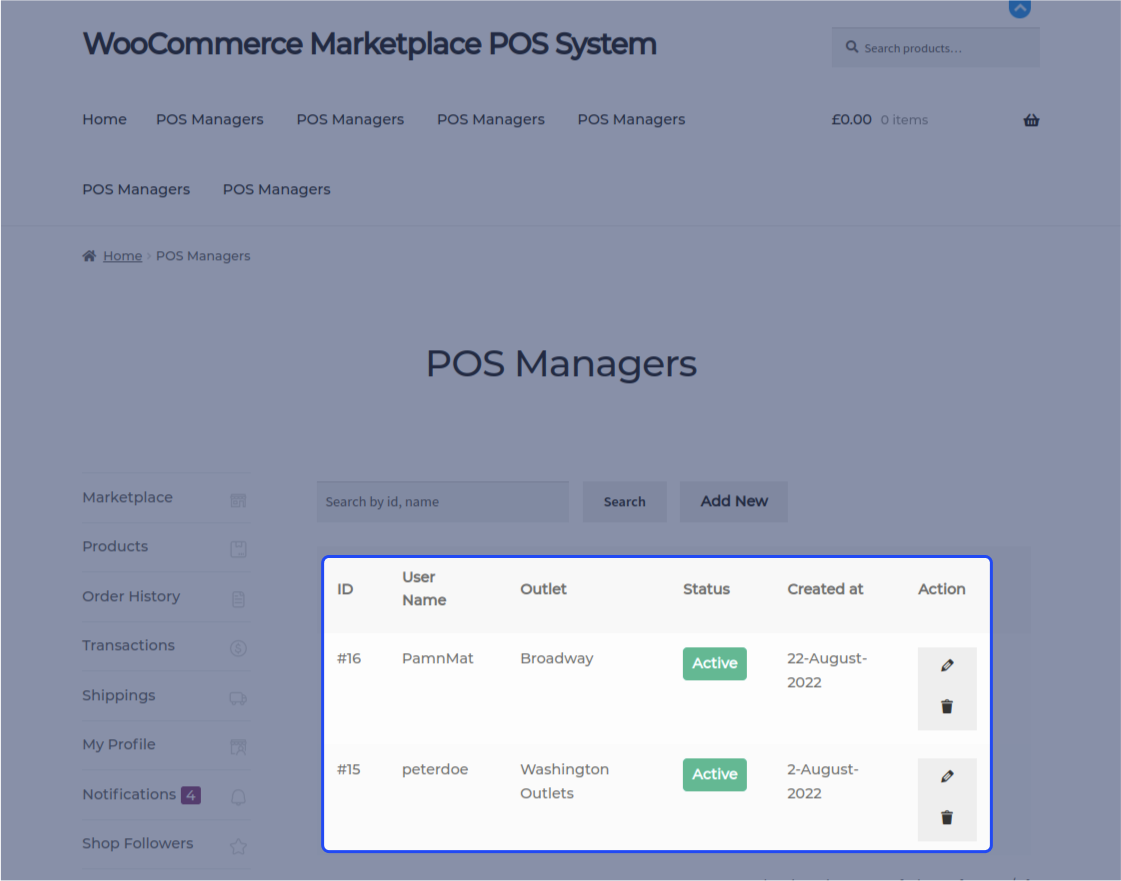The width and height of the screenshot is (1121, 881).
Task: Open Marketplace in the sidebar menu
Action: pos(127,497)
